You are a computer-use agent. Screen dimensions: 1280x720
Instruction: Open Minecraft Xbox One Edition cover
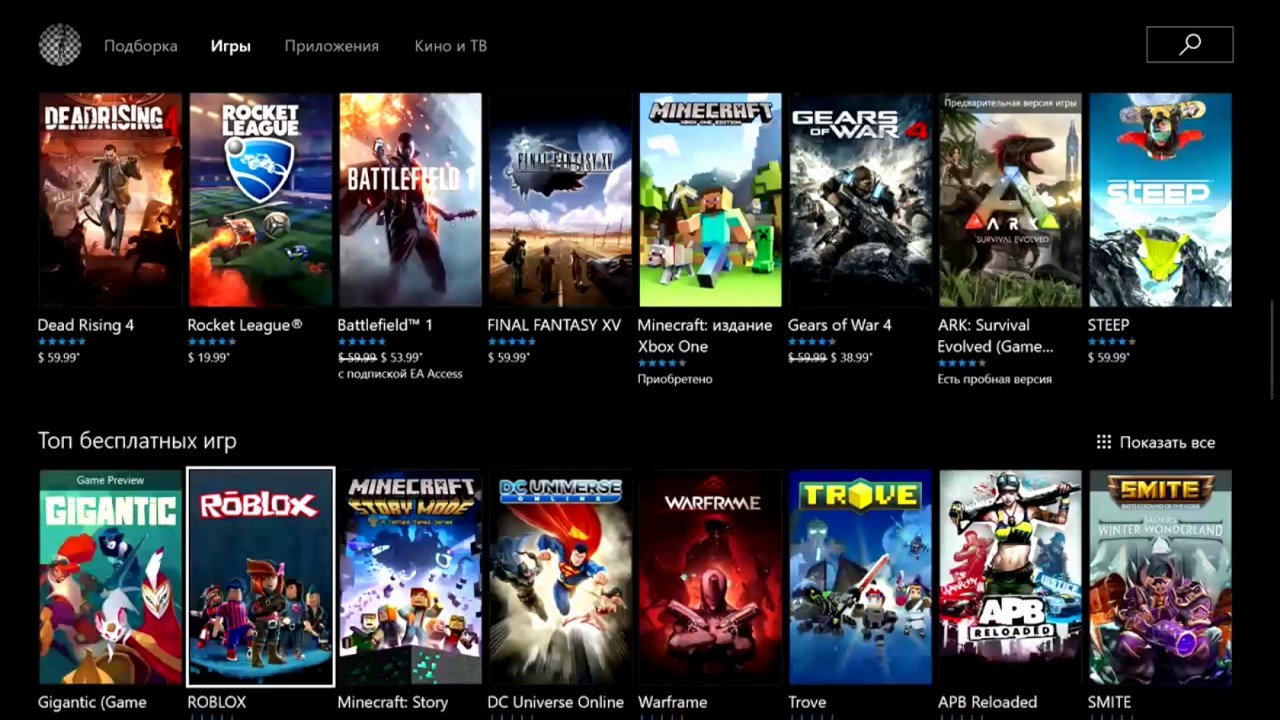pos(710,200)
